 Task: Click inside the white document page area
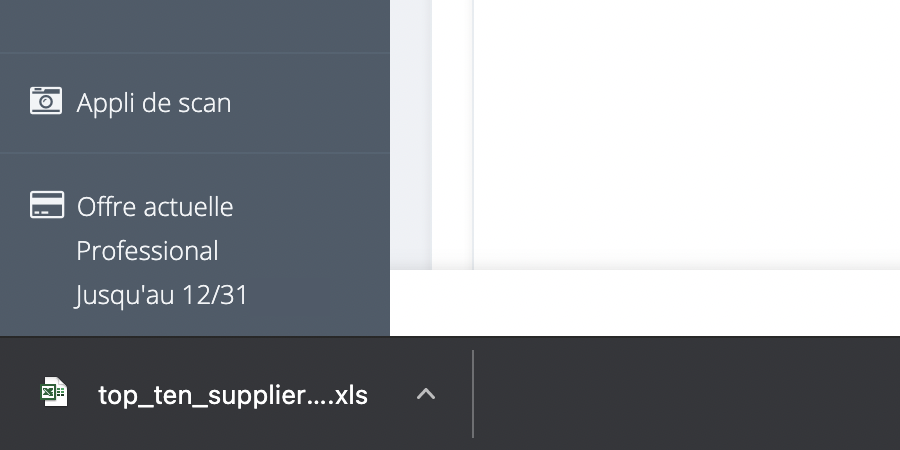pyautogui.click(x=686, y=134)
